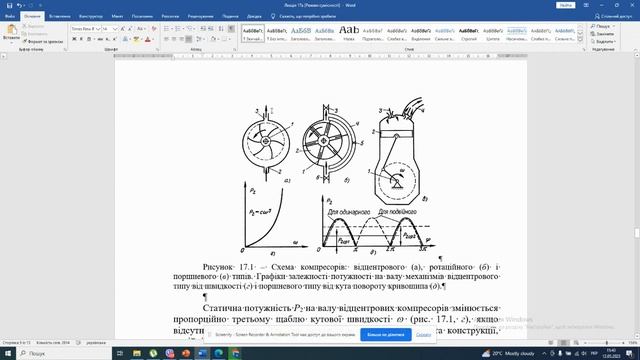Switch to the References (Посилання) tab
Viewport: 640px width, 360px height.
(x=142, y=16)
